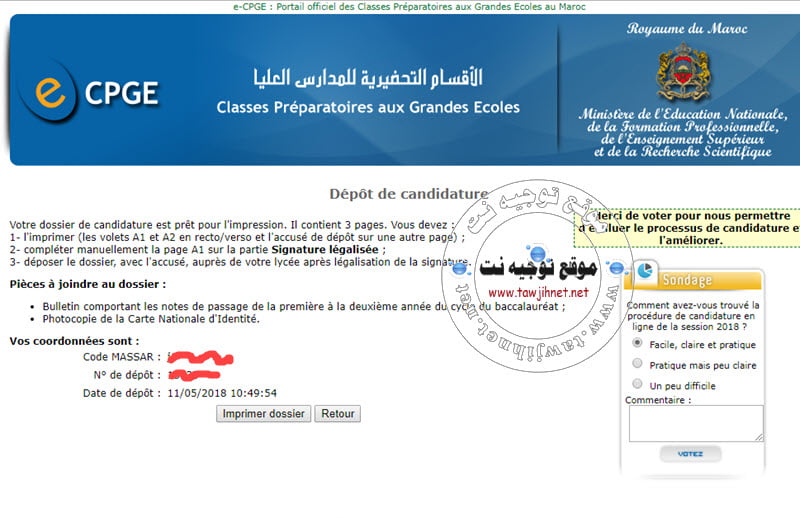
Task: Click 'Photocopie de la Carte Nationale d'Identité' item
Action: (151, 319)
